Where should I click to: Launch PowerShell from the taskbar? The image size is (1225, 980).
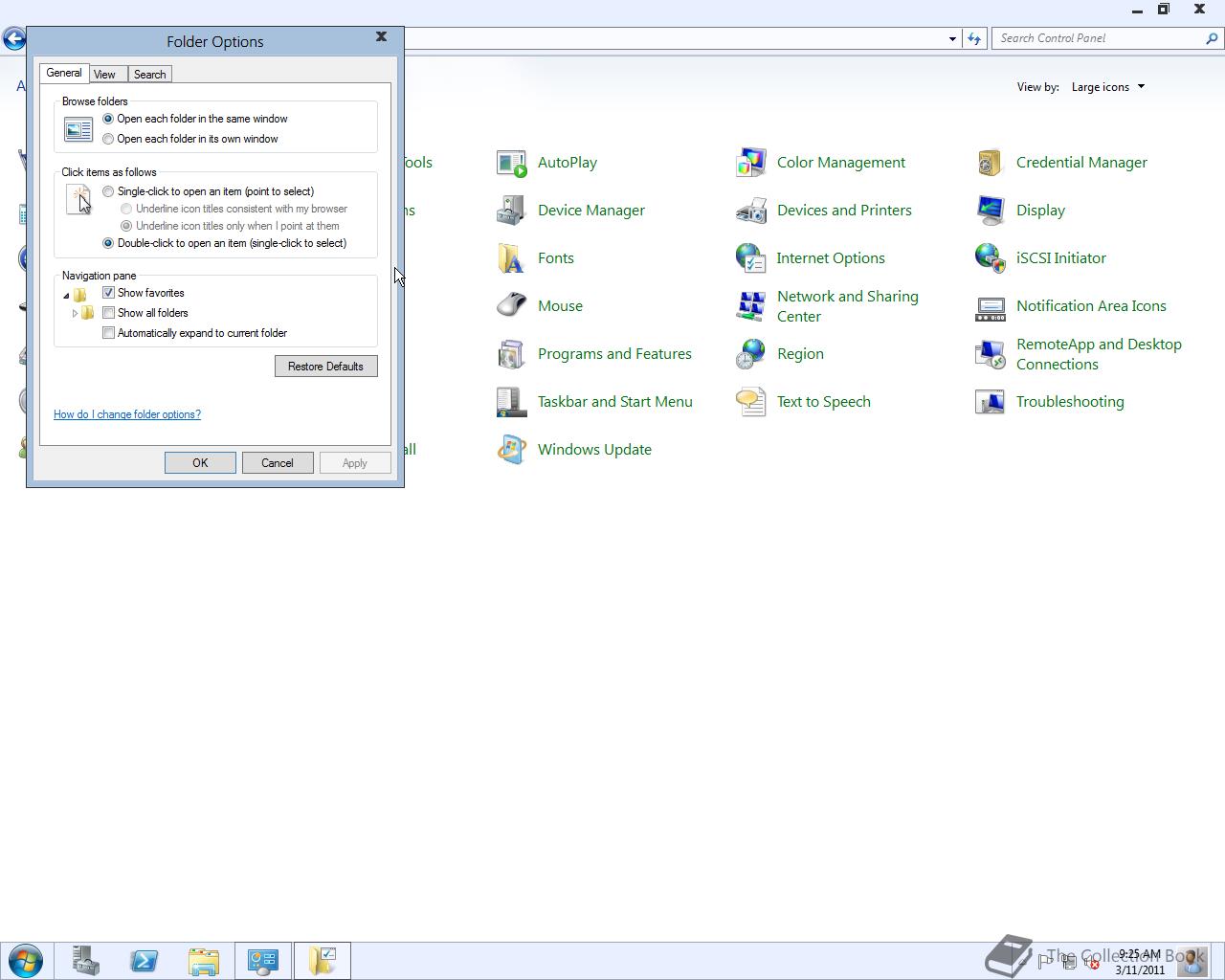[x=145, y=961]
